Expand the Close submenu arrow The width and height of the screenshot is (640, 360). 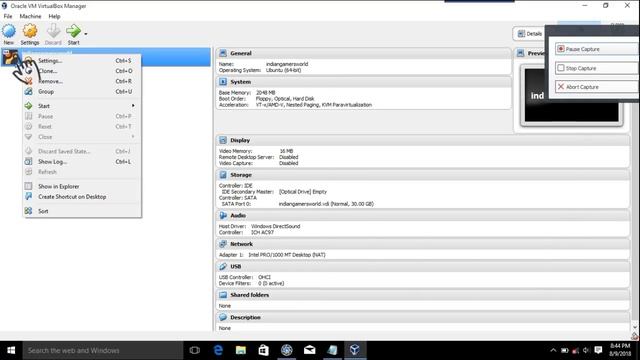[x=133, y=137]
